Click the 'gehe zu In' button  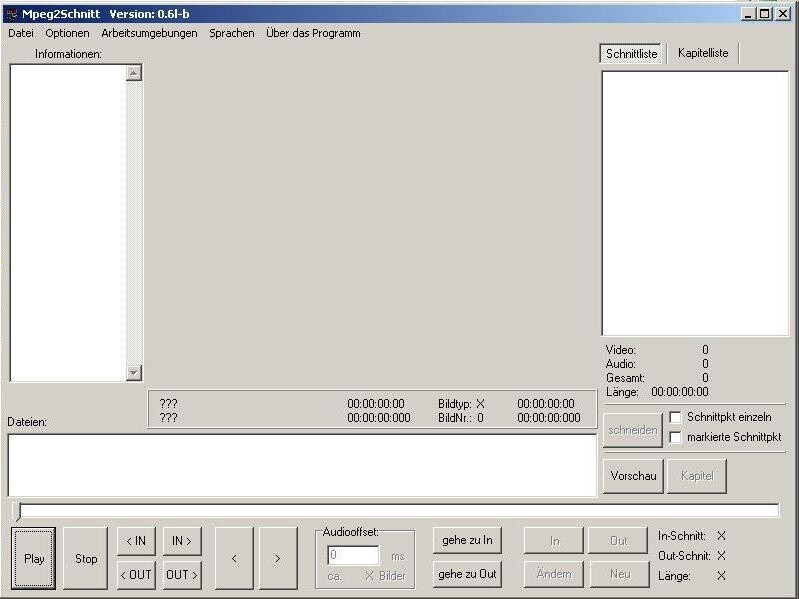coord(467,540)
